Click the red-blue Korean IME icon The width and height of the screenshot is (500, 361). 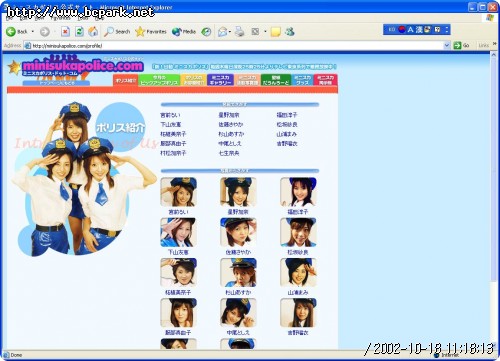click(x=402, y=30)
